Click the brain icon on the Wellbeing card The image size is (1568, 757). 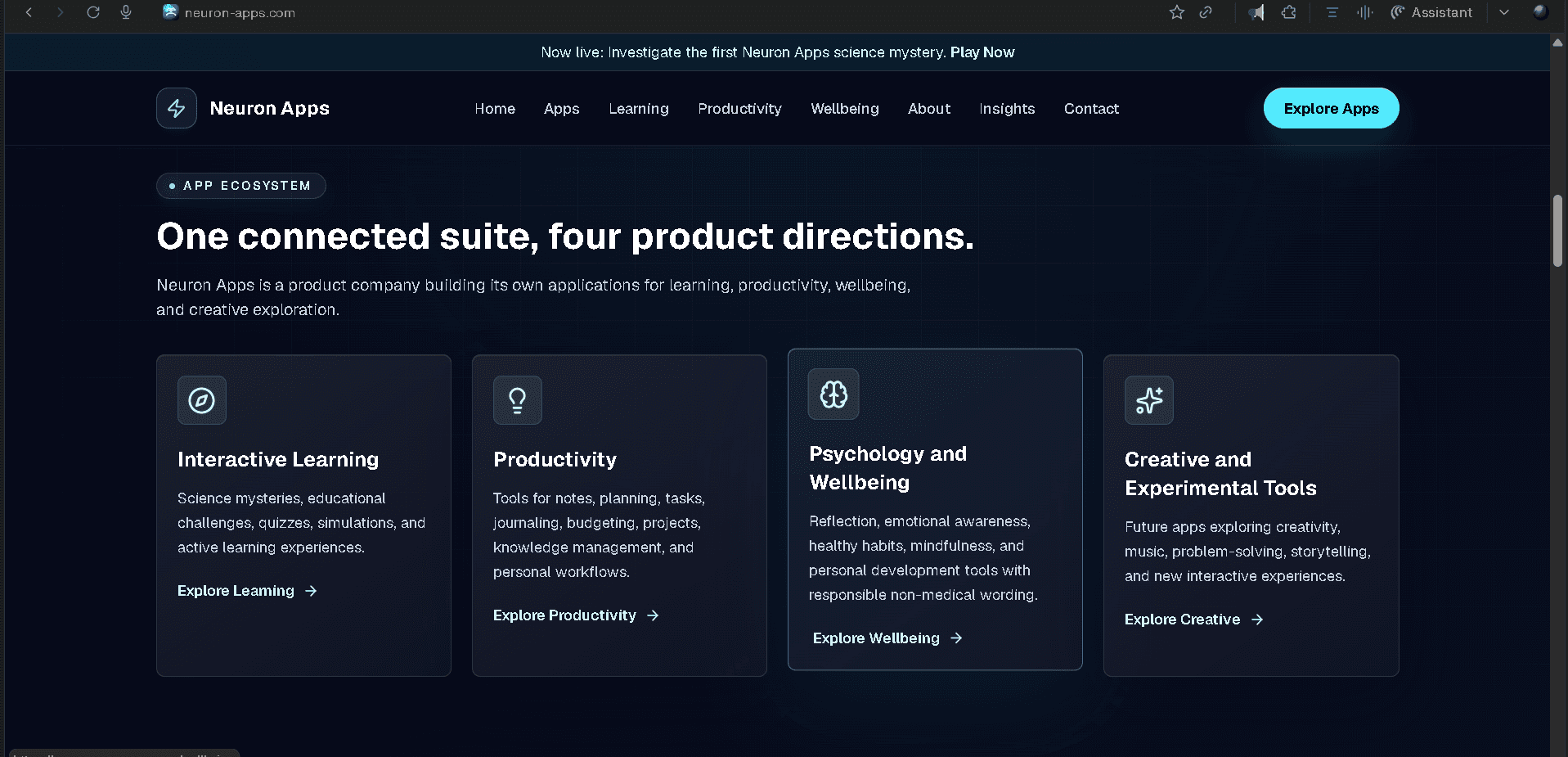[833, 394]
